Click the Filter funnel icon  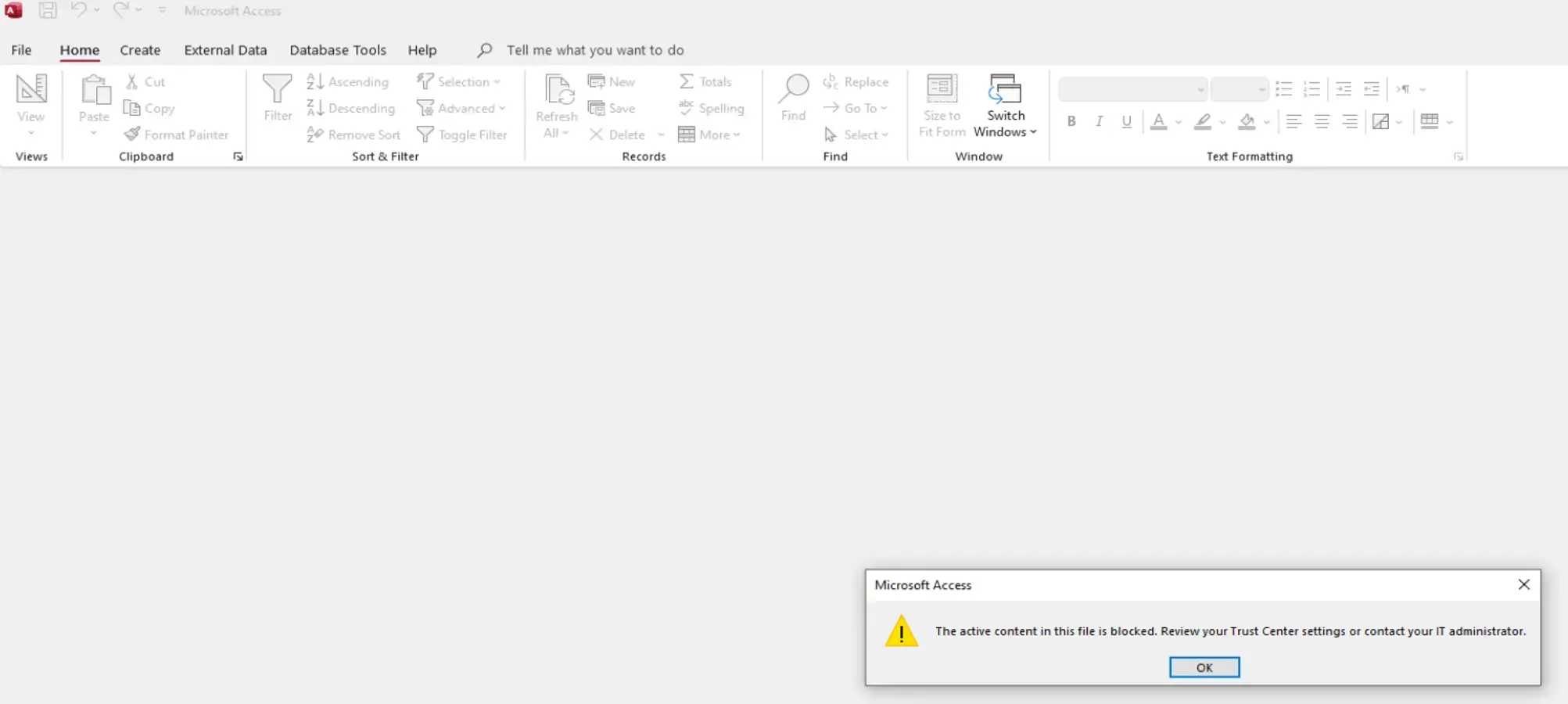tap(278, 89)
